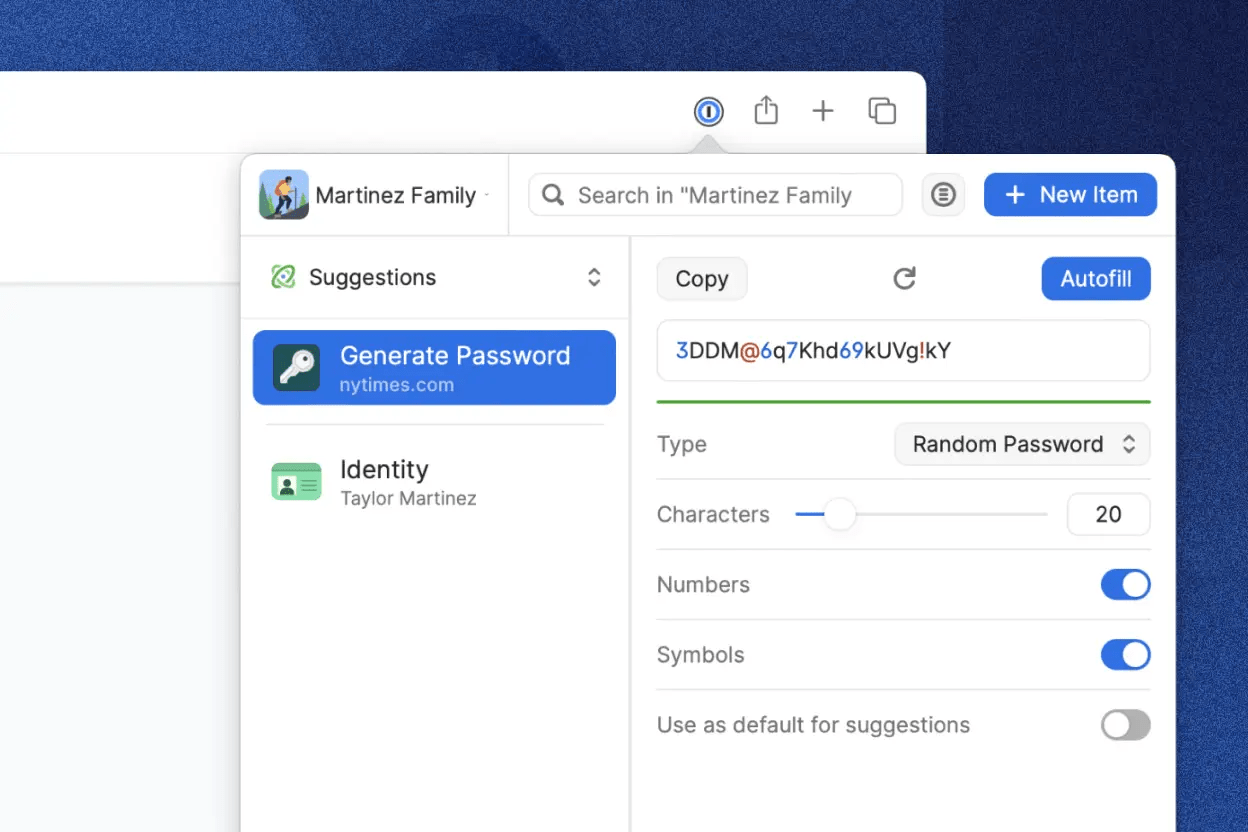
Task: Open the categories filter icon beside New Item
Action: click(943, 194)
